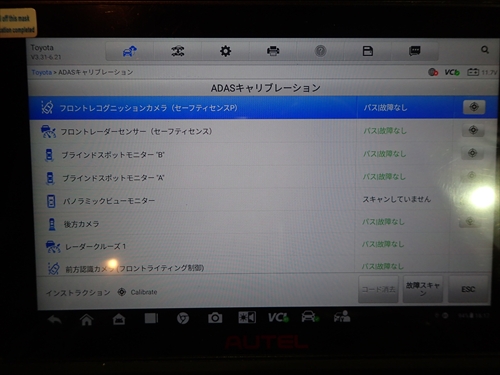Screen dimensions: 500x375
Task: Open the help question mark icon
Action: tap(320, 51)
